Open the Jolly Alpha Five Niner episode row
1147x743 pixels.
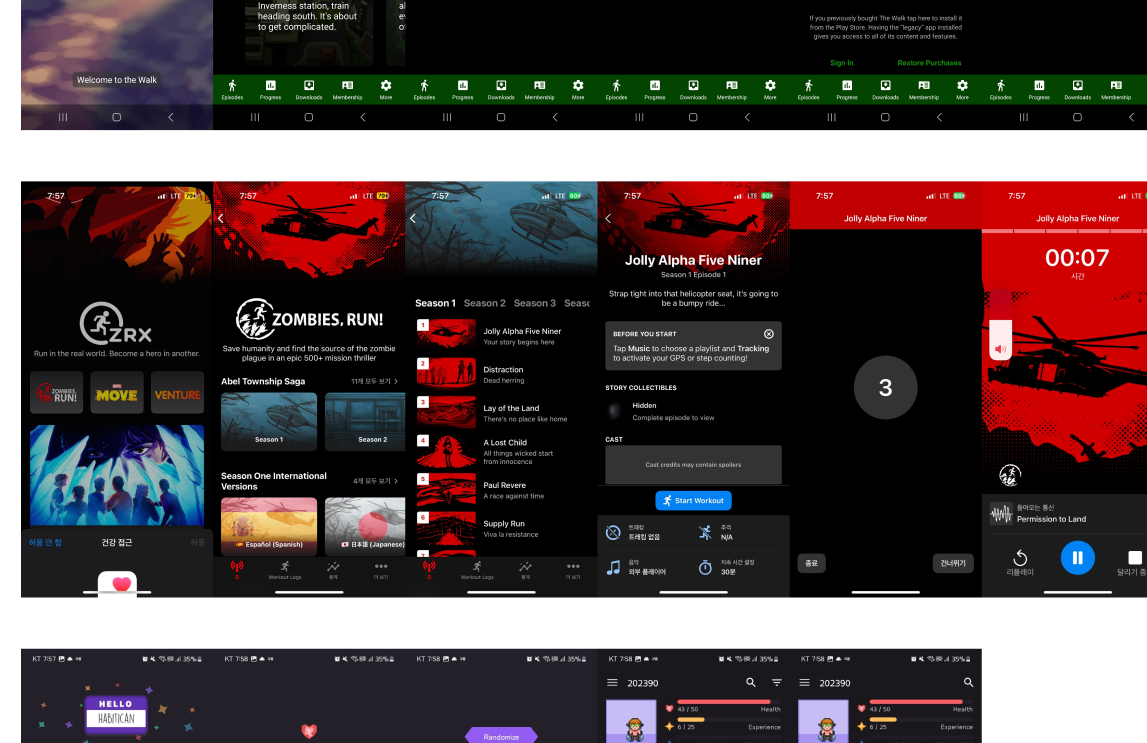[502, 336]
